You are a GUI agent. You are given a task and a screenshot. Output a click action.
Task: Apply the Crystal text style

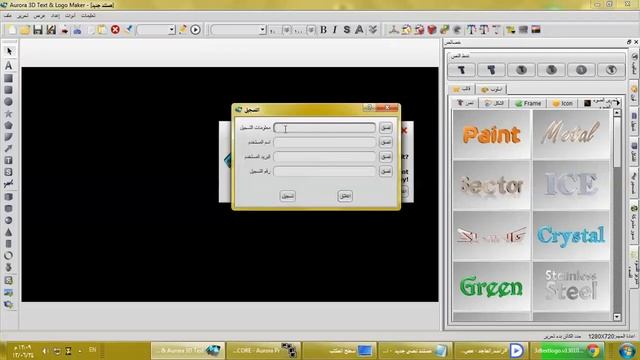571,236
